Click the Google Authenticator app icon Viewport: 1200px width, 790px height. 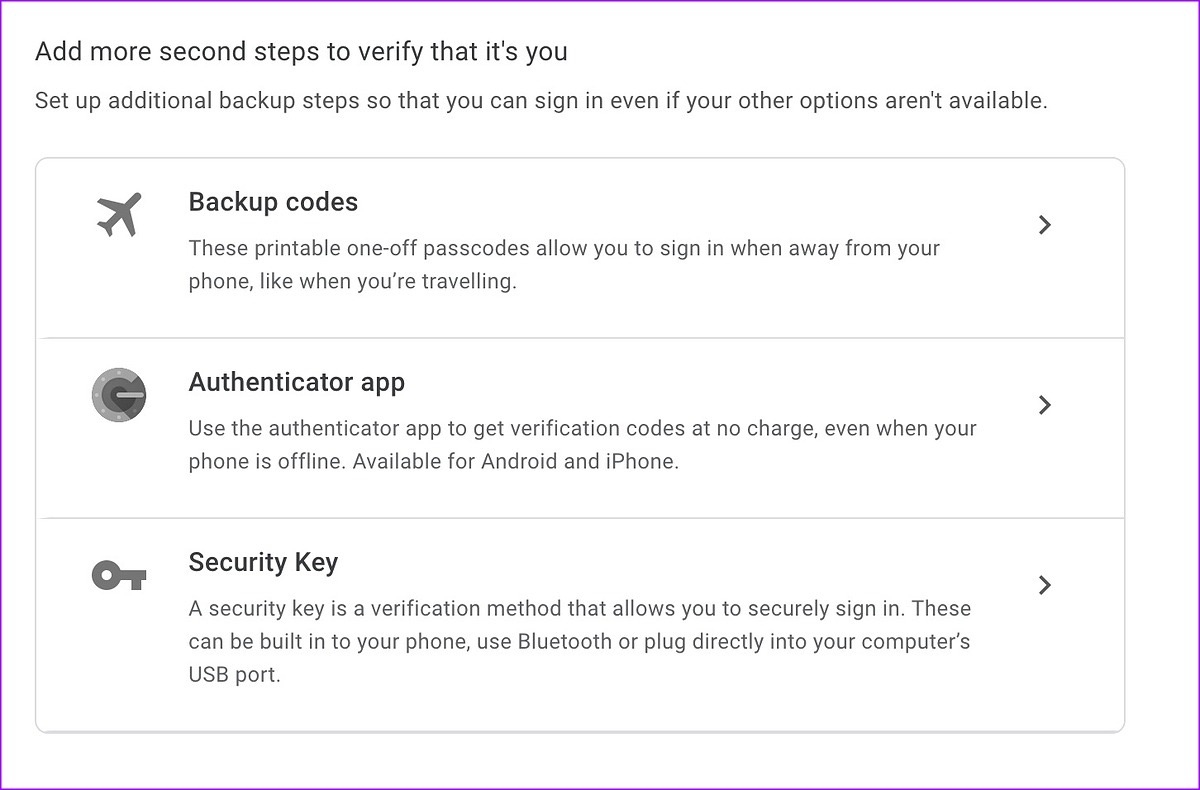pyautogui.click(x=119, y=395)
